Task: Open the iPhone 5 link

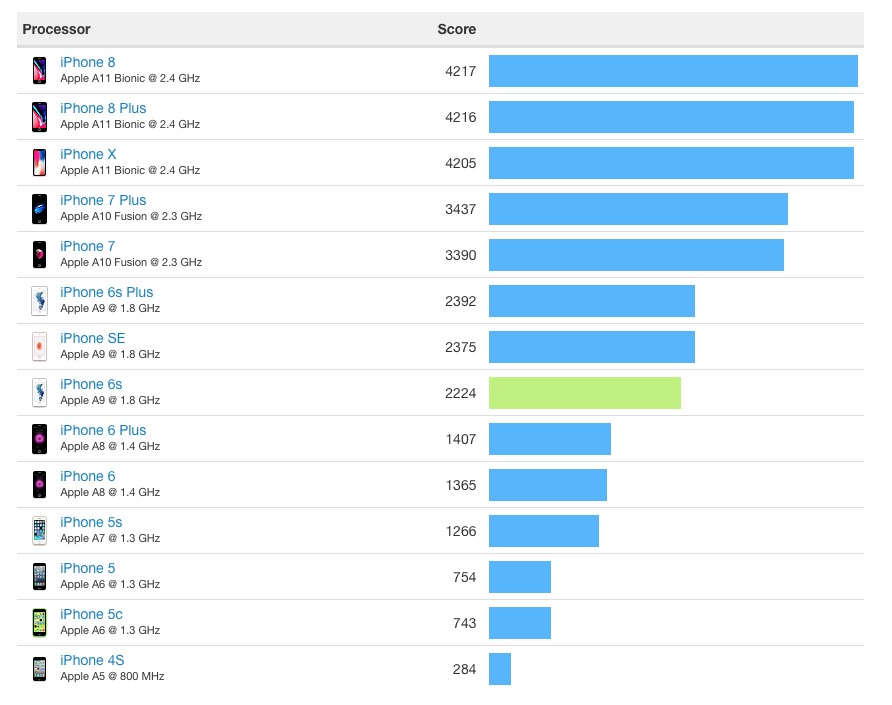Action: pos(87,568)
